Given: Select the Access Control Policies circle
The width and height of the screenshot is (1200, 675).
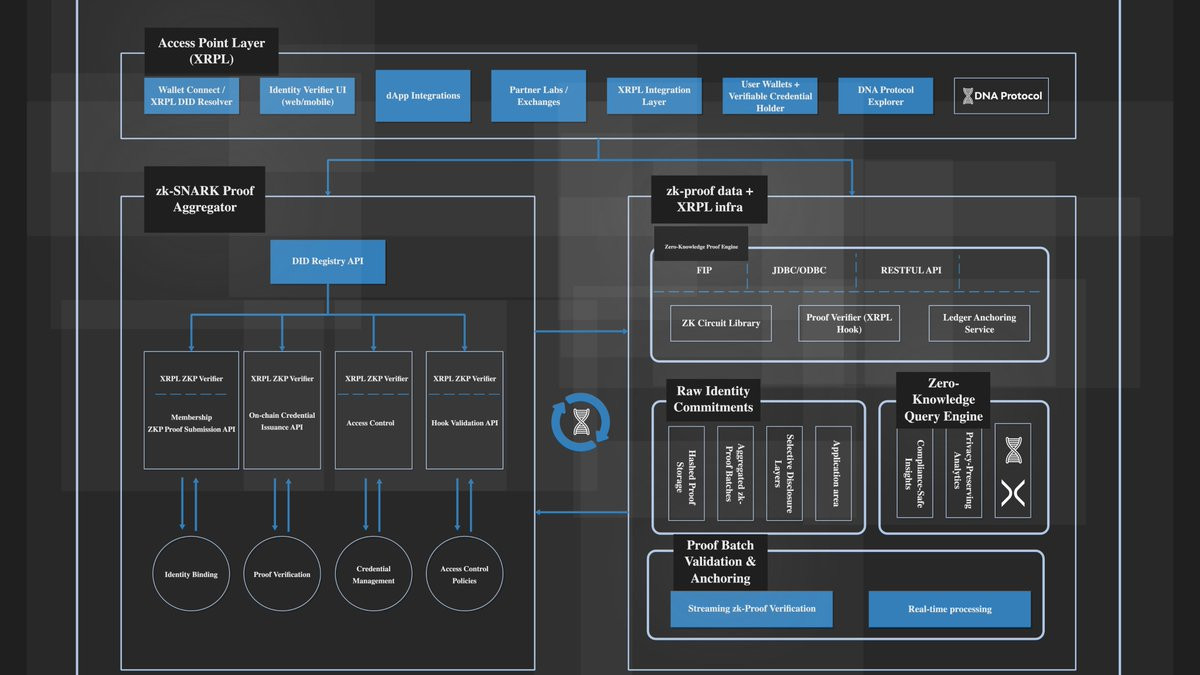Looking at the screenshot, I should [465, 574].
